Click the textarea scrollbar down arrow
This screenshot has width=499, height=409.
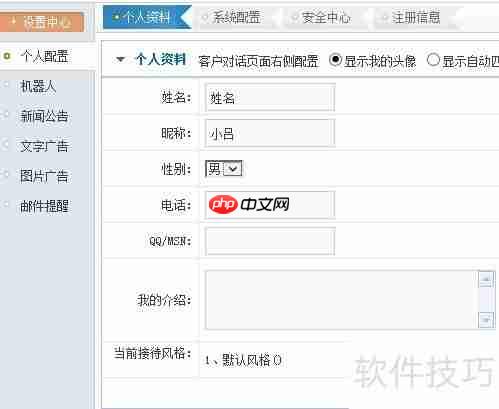click(486, 320)
